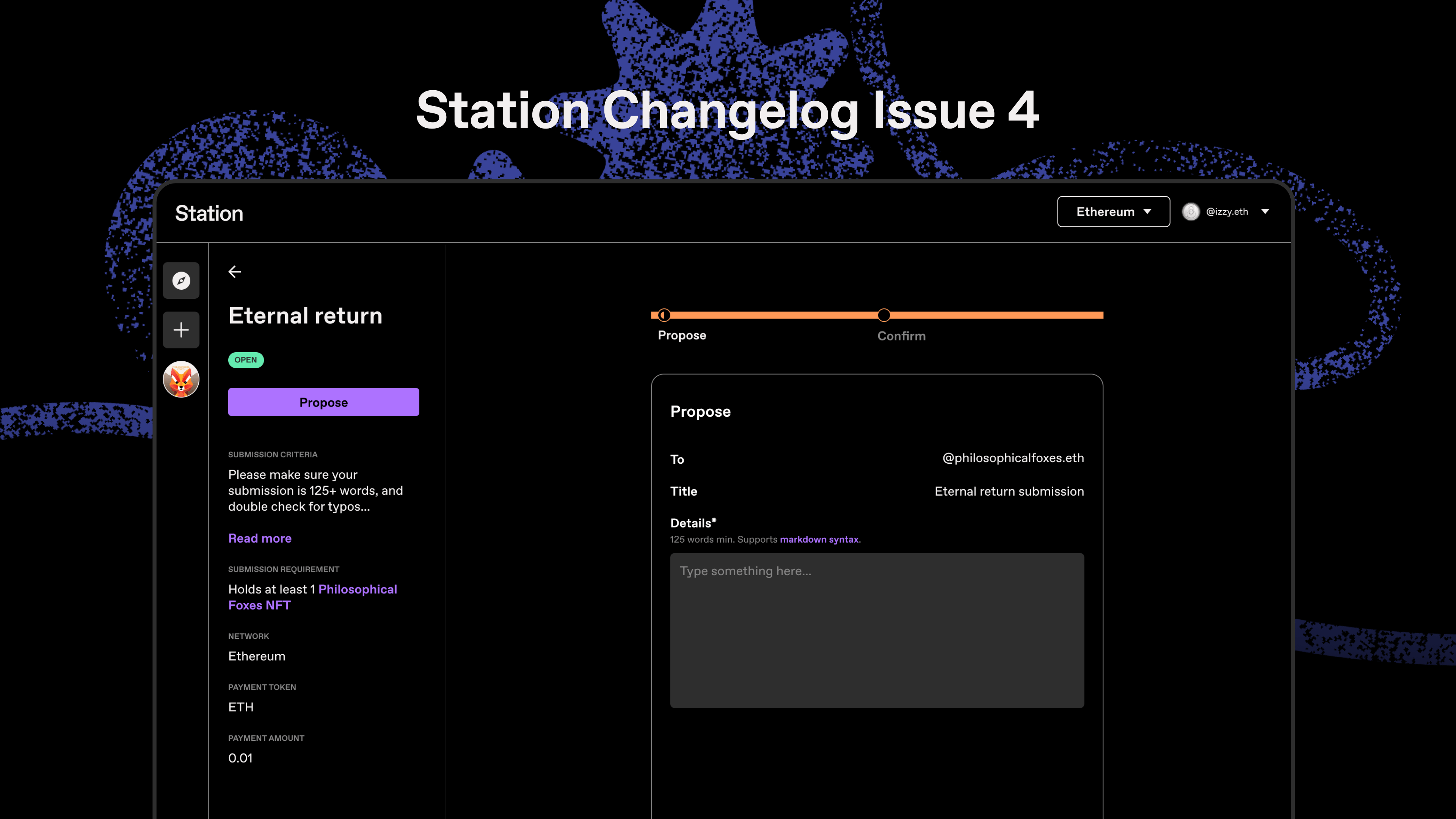This screenshot has width=1456, height=819.
Task: Click the @philosophicalfoxes.eth recipient
Action: tap(1013, 458)
